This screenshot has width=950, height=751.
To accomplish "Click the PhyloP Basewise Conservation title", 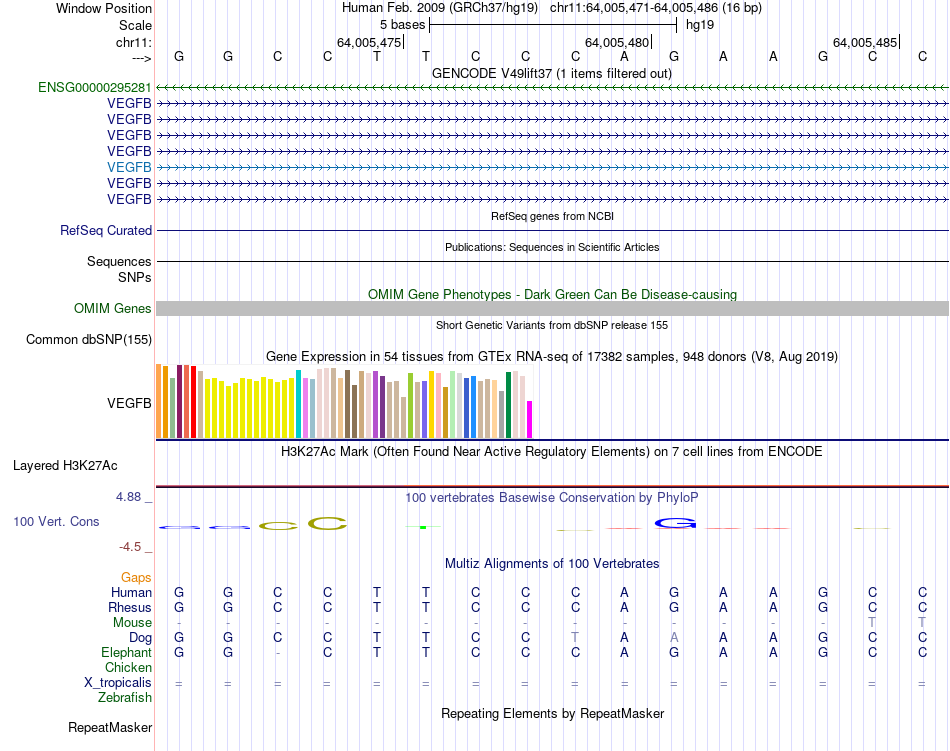I will tap(552, 498).
